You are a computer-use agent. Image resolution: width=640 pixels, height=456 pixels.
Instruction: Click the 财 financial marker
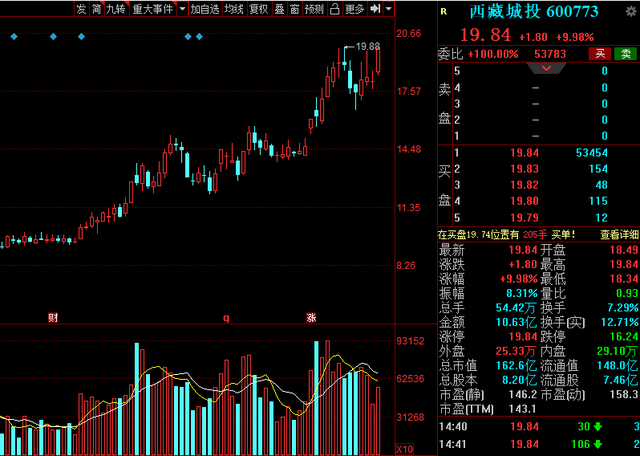coord(53,318)
